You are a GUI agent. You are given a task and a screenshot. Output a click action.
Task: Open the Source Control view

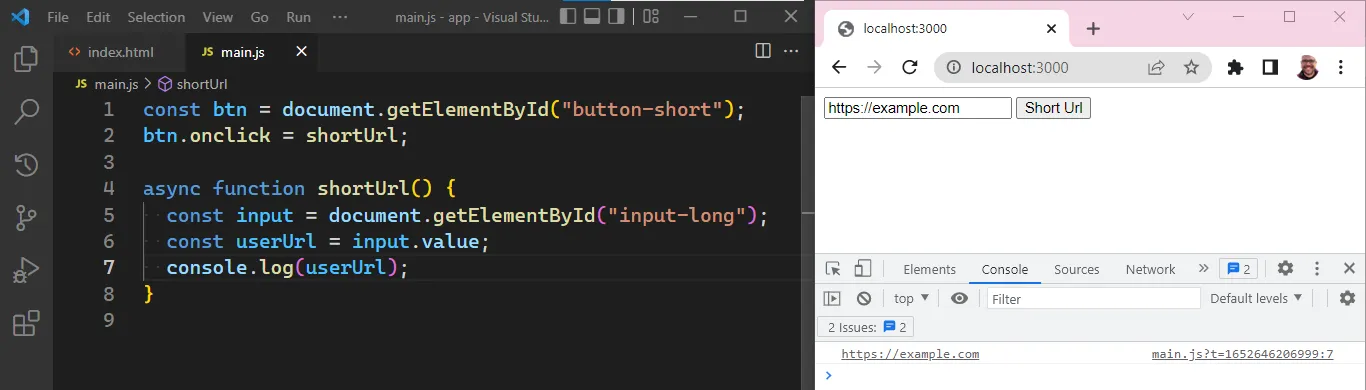[x=26, y=218]
